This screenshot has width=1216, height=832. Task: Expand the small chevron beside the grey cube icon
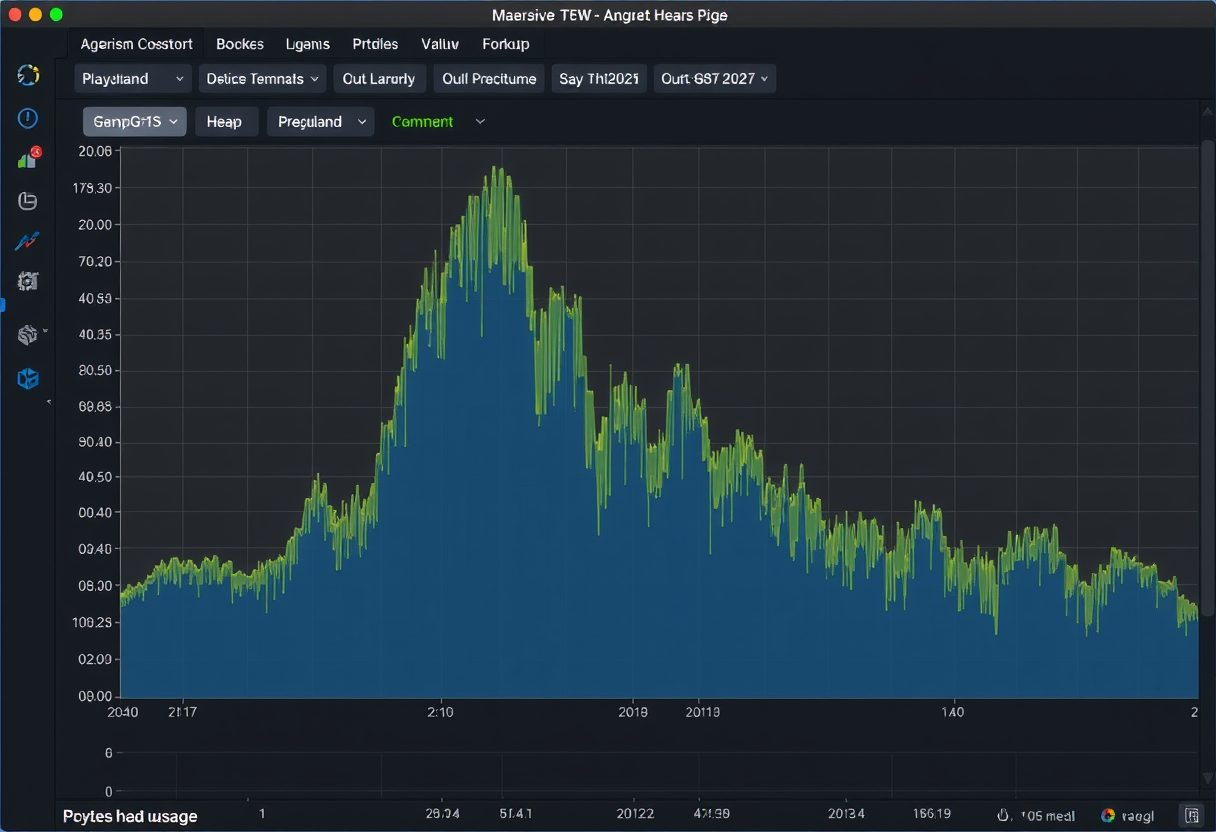coord(46,330)
